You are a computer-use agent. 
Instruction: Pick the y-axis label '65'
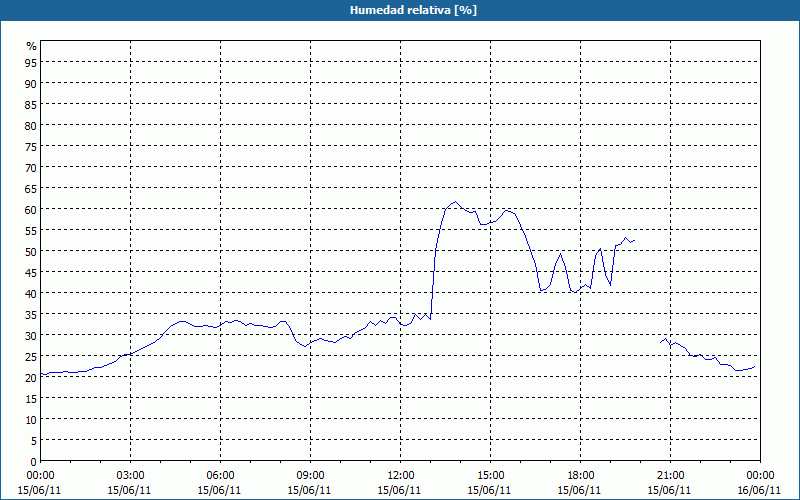tap(31, 189)
